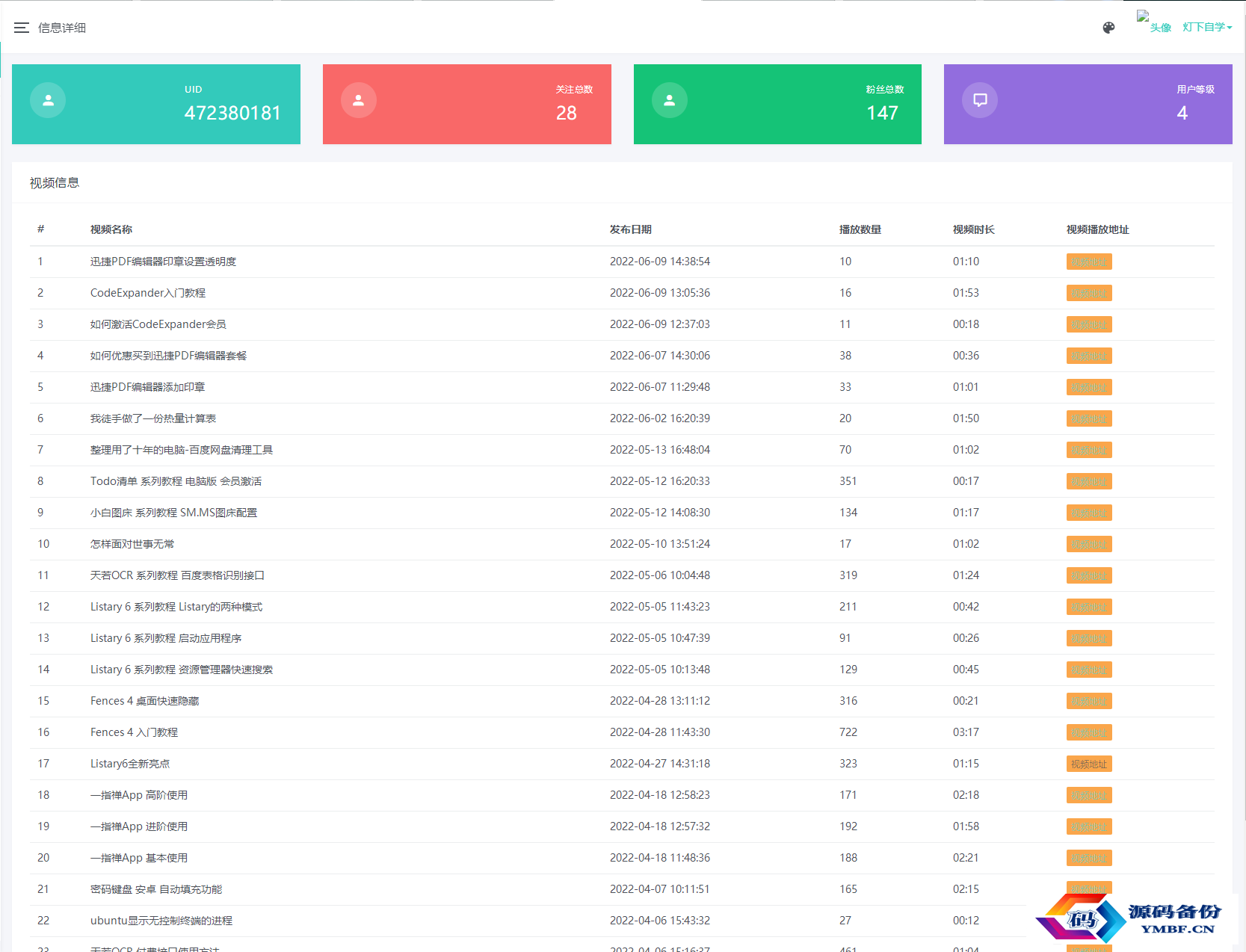Open video address for 小白图床 SM.MS图床配置
This screenshot has width=1246, height=952.
point(1089,513)
